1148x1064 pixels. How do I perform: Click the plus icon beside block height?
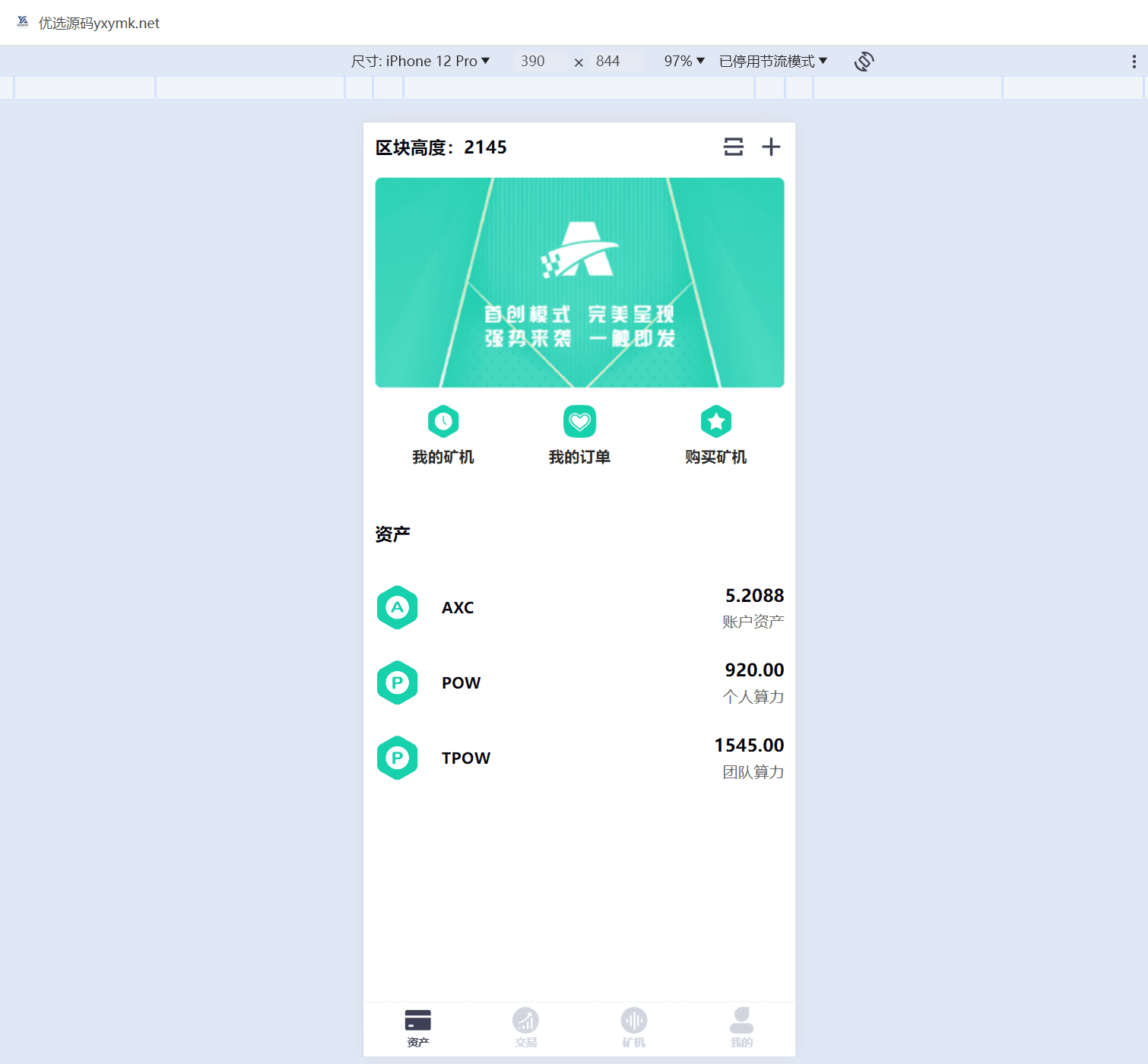(771, 147)
